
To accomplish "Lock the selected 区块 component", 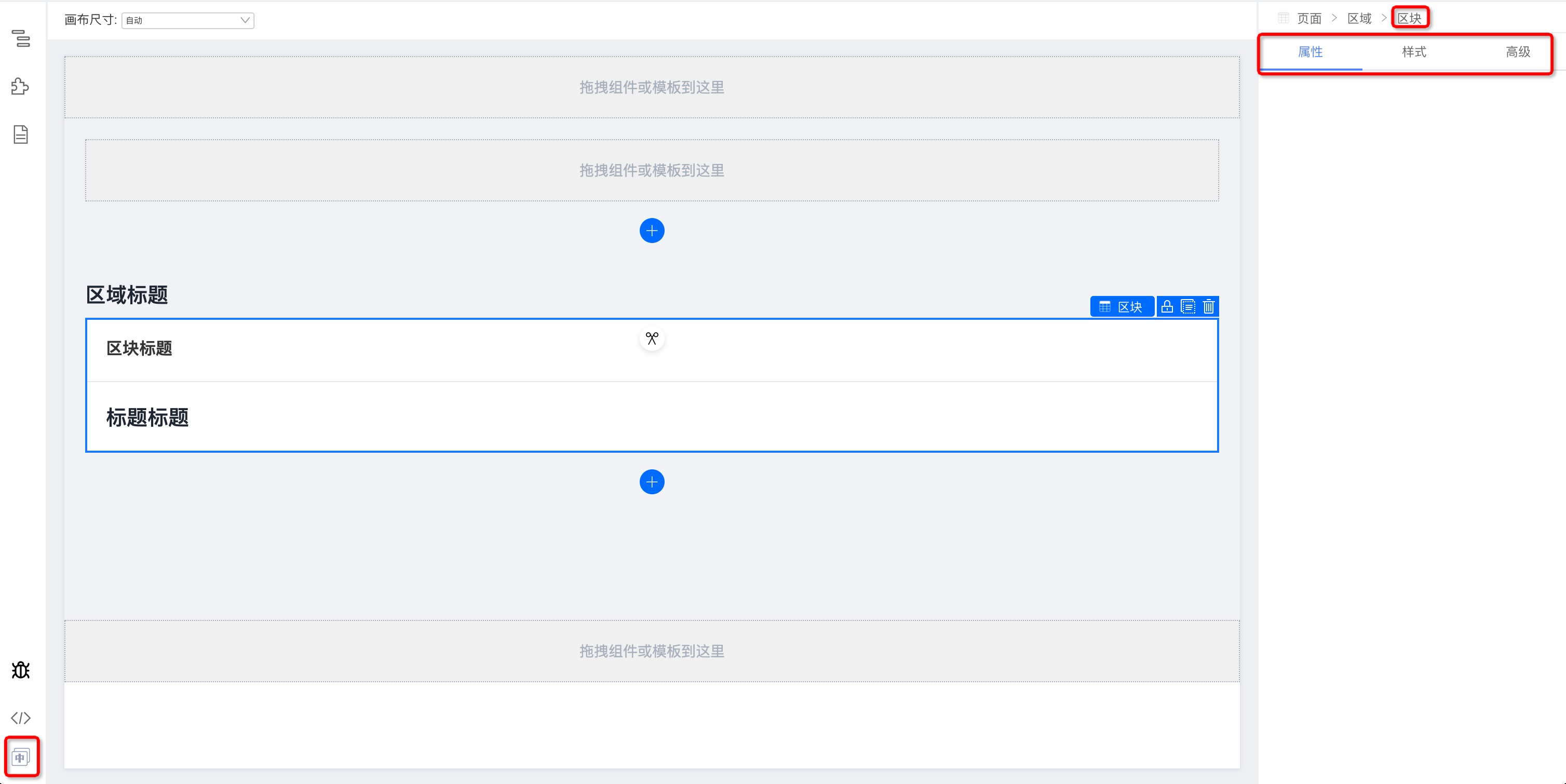I will tap(1167, 307).
